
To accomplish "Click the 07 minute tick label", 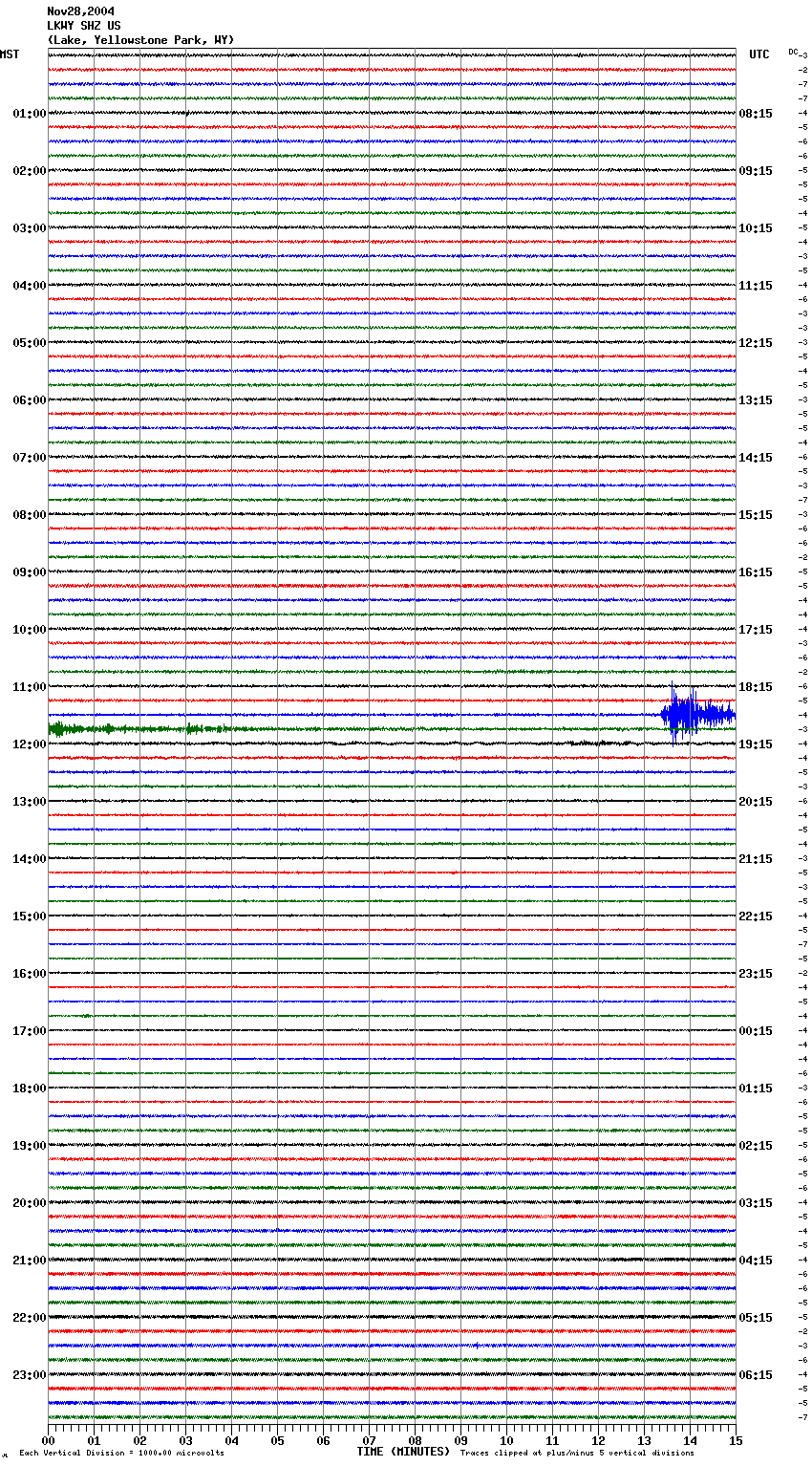I will pyautogui.click(x=369, y=1440).
